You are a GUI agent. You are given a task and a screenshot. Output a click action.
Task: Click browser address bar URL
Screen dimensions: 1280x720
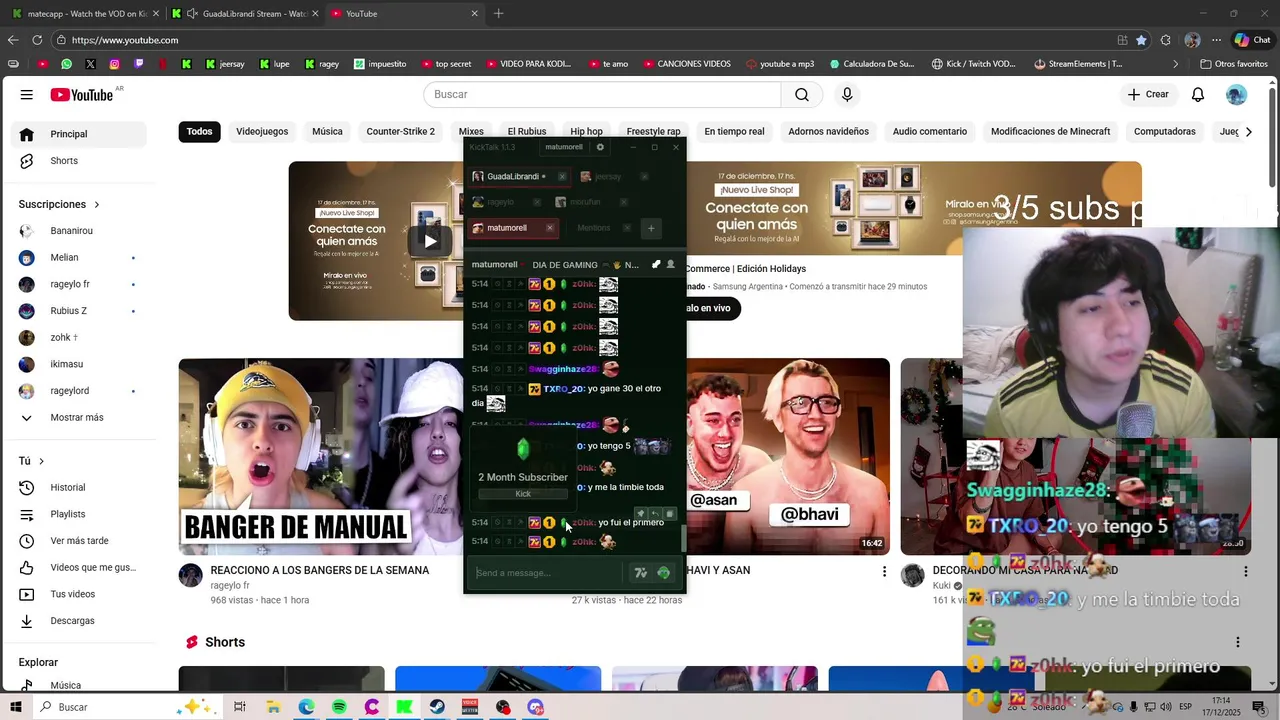click(x=125, y=40)
